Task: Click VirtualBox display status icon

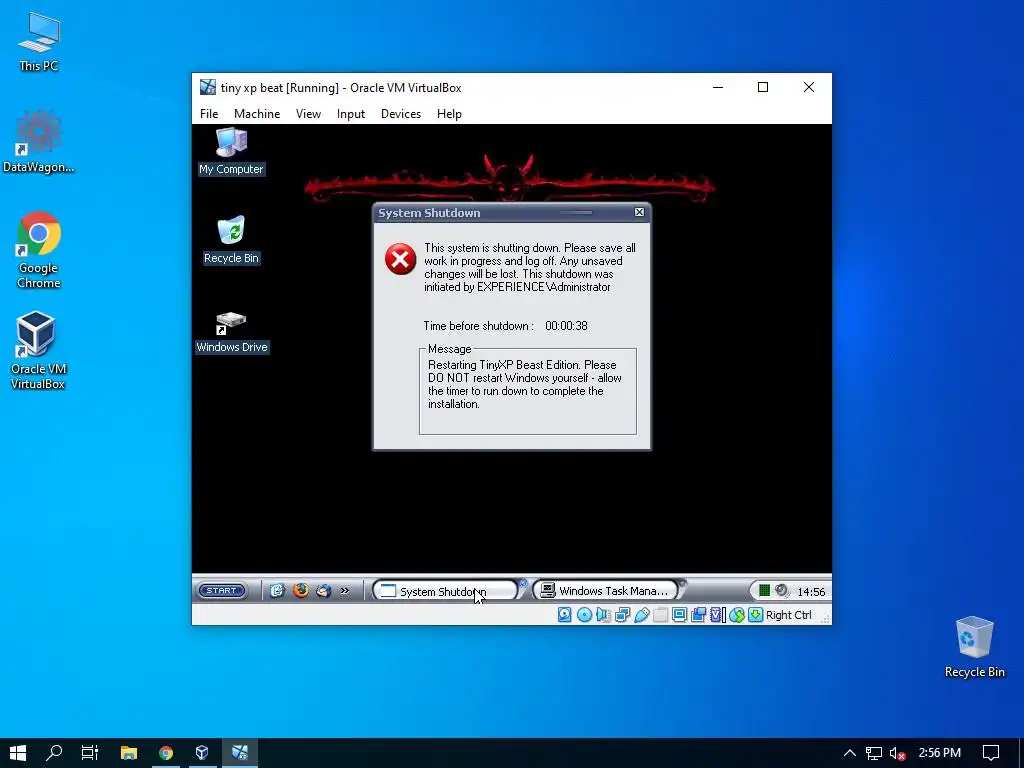Action: click(679, 615)
